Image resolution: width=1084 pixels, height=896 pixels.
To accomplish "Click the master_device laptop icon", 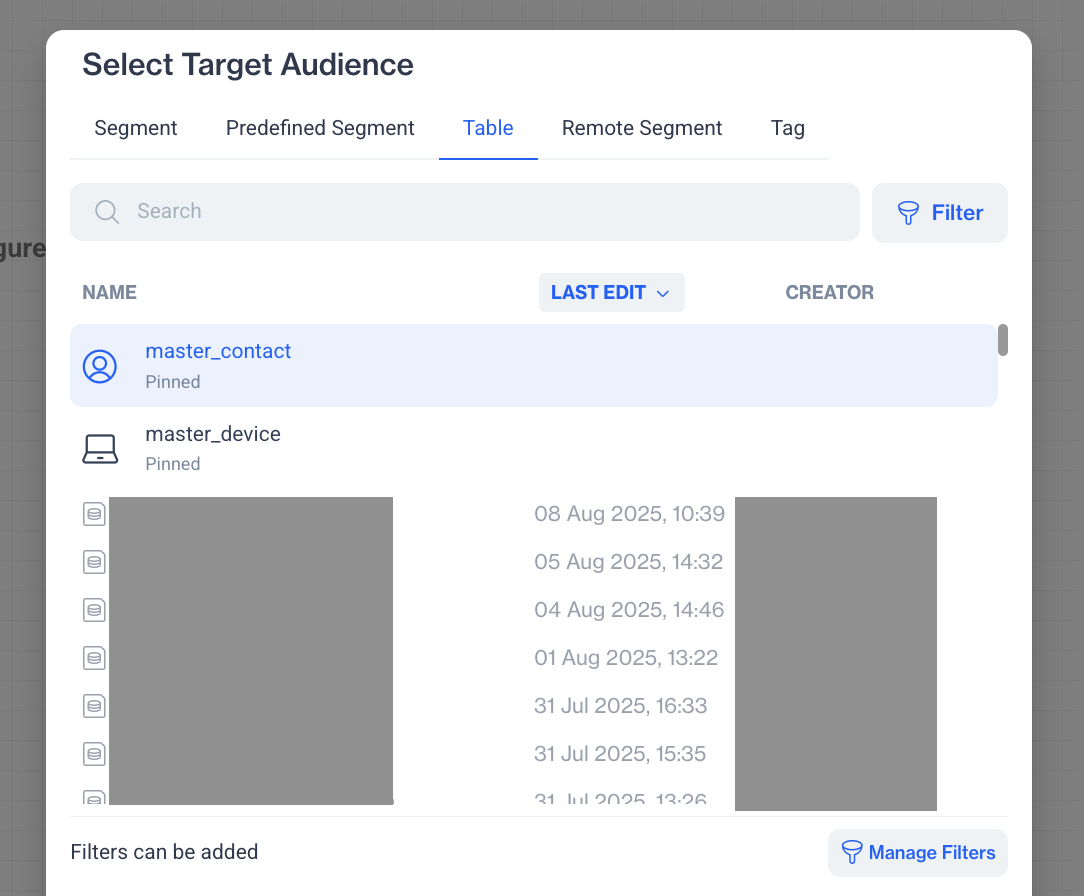I will pos(100,449).
